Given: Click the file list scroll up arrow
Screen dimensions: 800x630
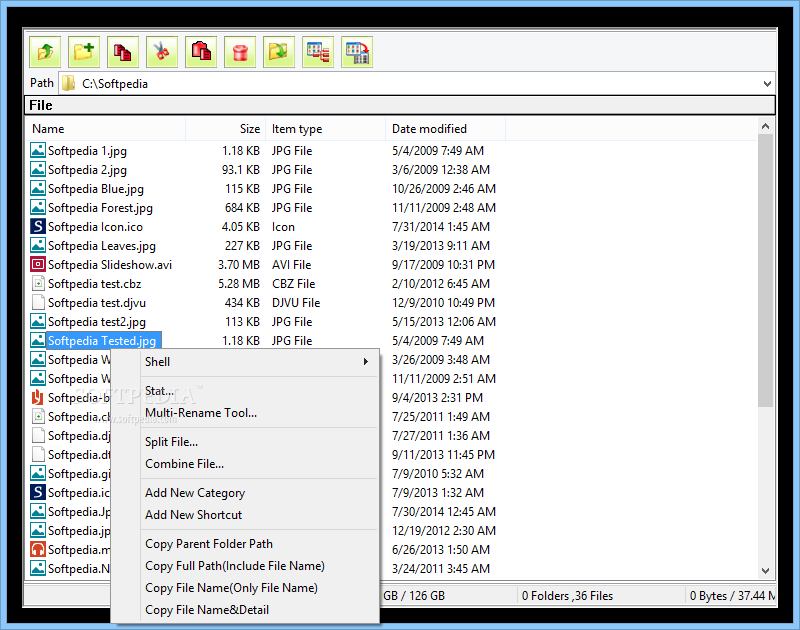Looking at the screenshot, I should (x=765, y=126).
